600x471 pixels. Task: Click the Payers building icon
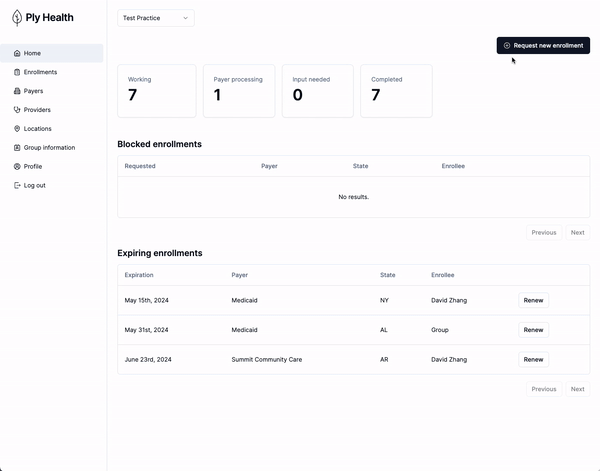[17, 91]
